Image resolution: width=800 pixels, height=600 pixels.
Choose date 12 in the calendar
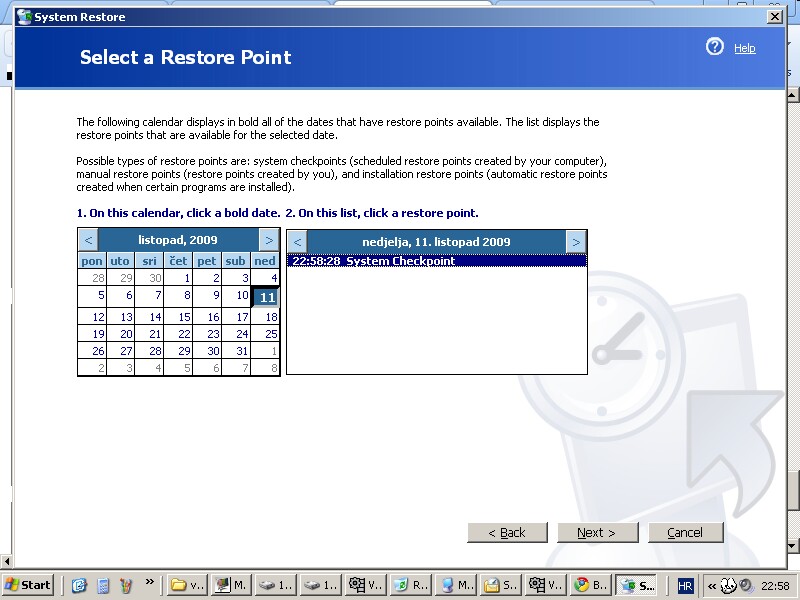[x=92, y=317]
